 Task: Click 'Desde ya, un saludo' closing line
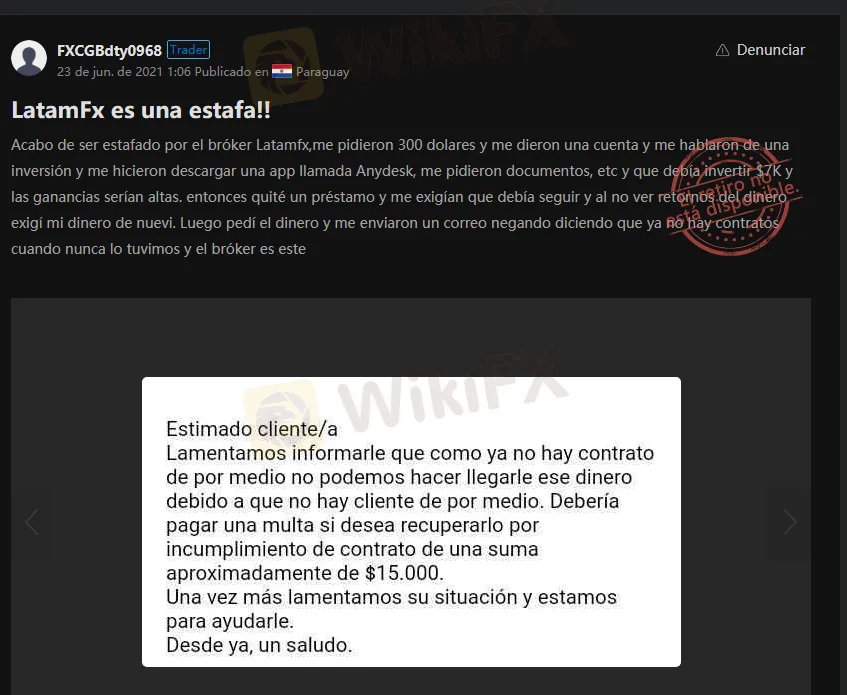coord(259,645)
